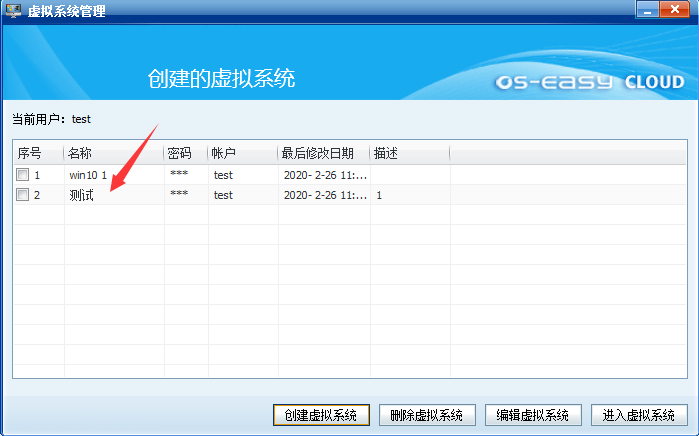This screenshot has height=436, width=699.
Task: Tick the checkbox for row 1
Action: 23,175
